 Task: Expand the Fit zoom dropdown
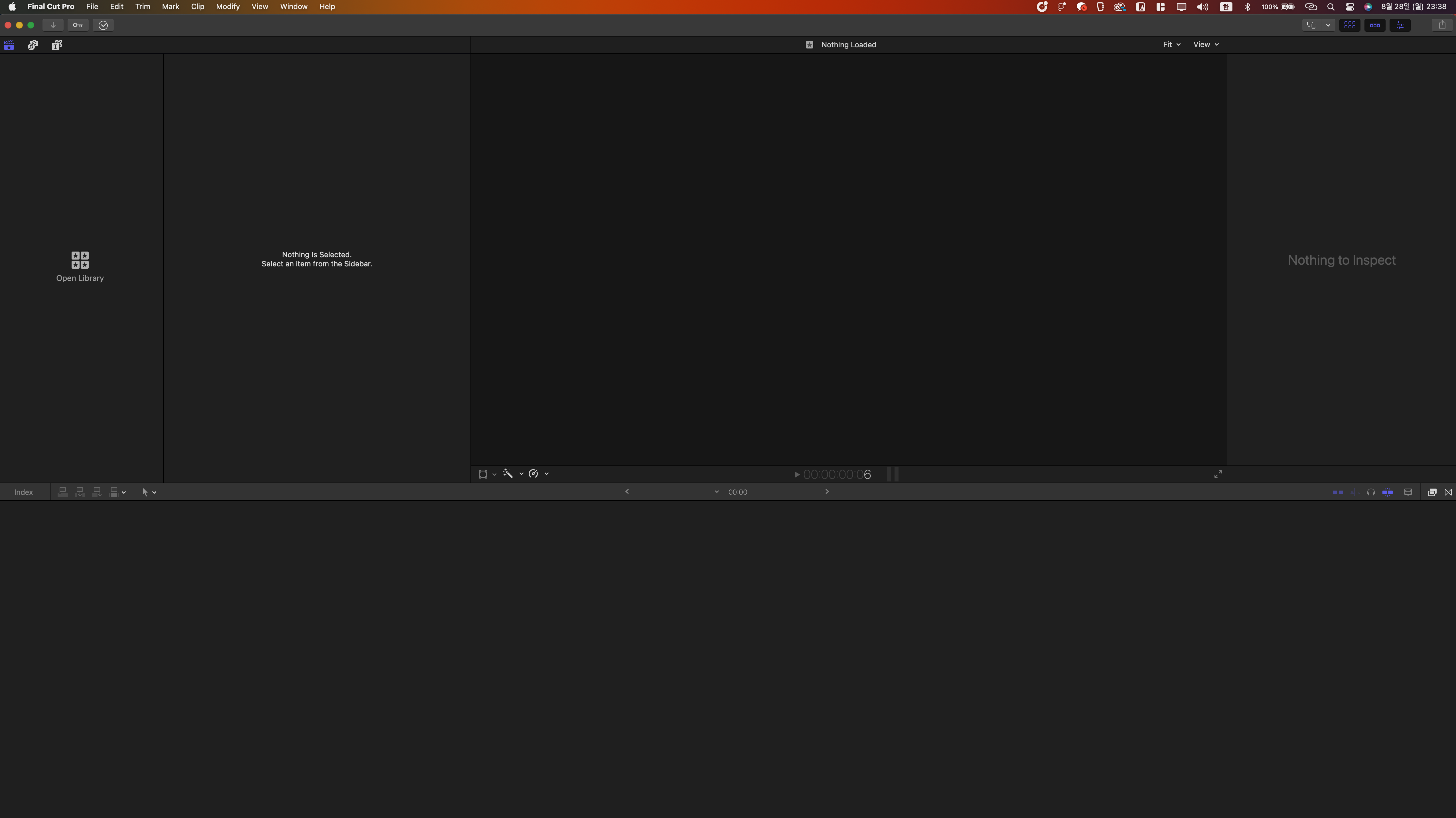click(x=1171, y=45)
